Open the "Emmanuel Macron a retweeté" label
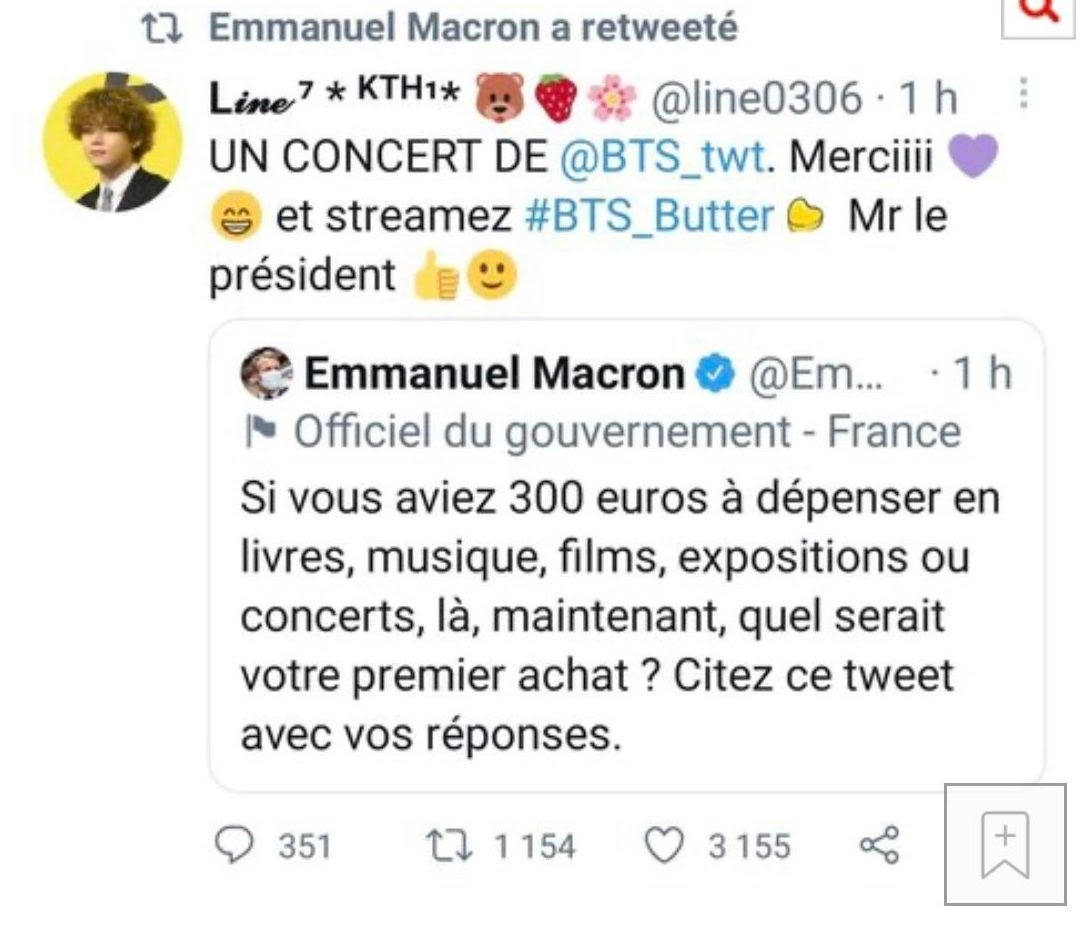The width and height of the screenshot is (1086, 931). pyautogui.click(x=473, y=28)
